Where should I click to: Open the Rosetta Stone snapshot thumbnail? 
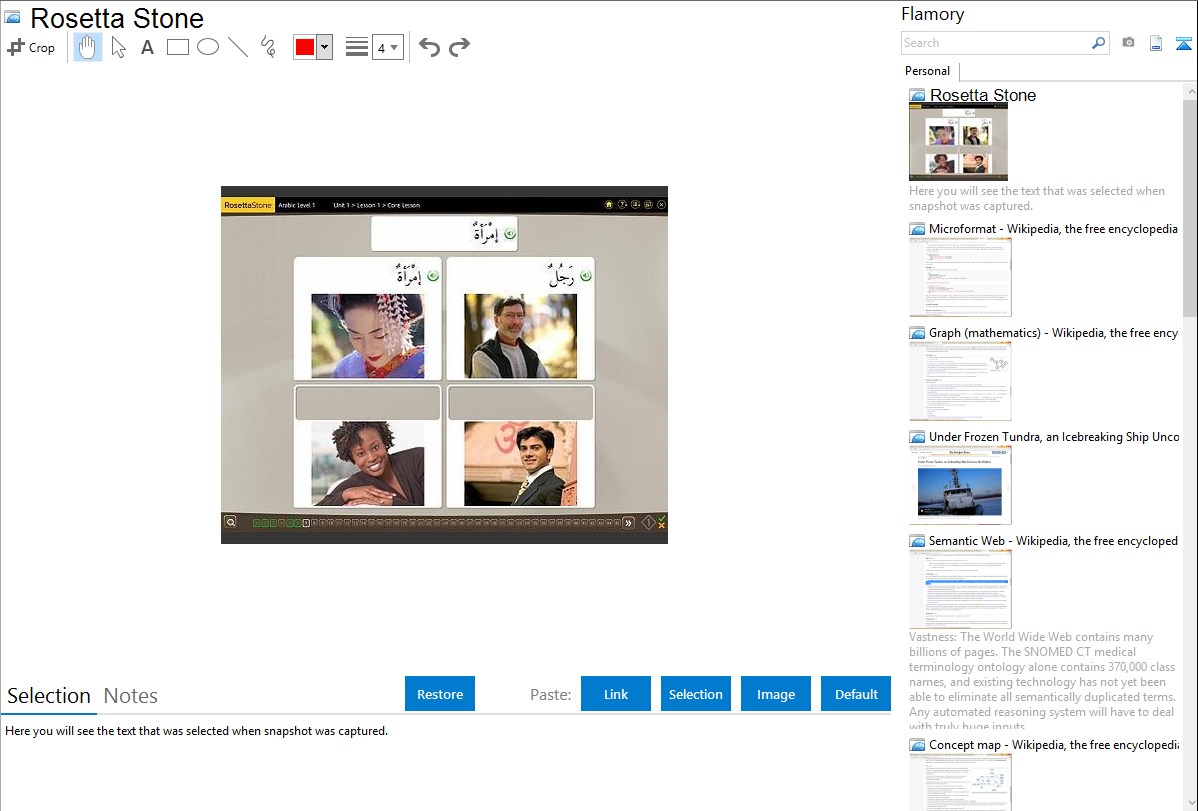pos(958,142)
